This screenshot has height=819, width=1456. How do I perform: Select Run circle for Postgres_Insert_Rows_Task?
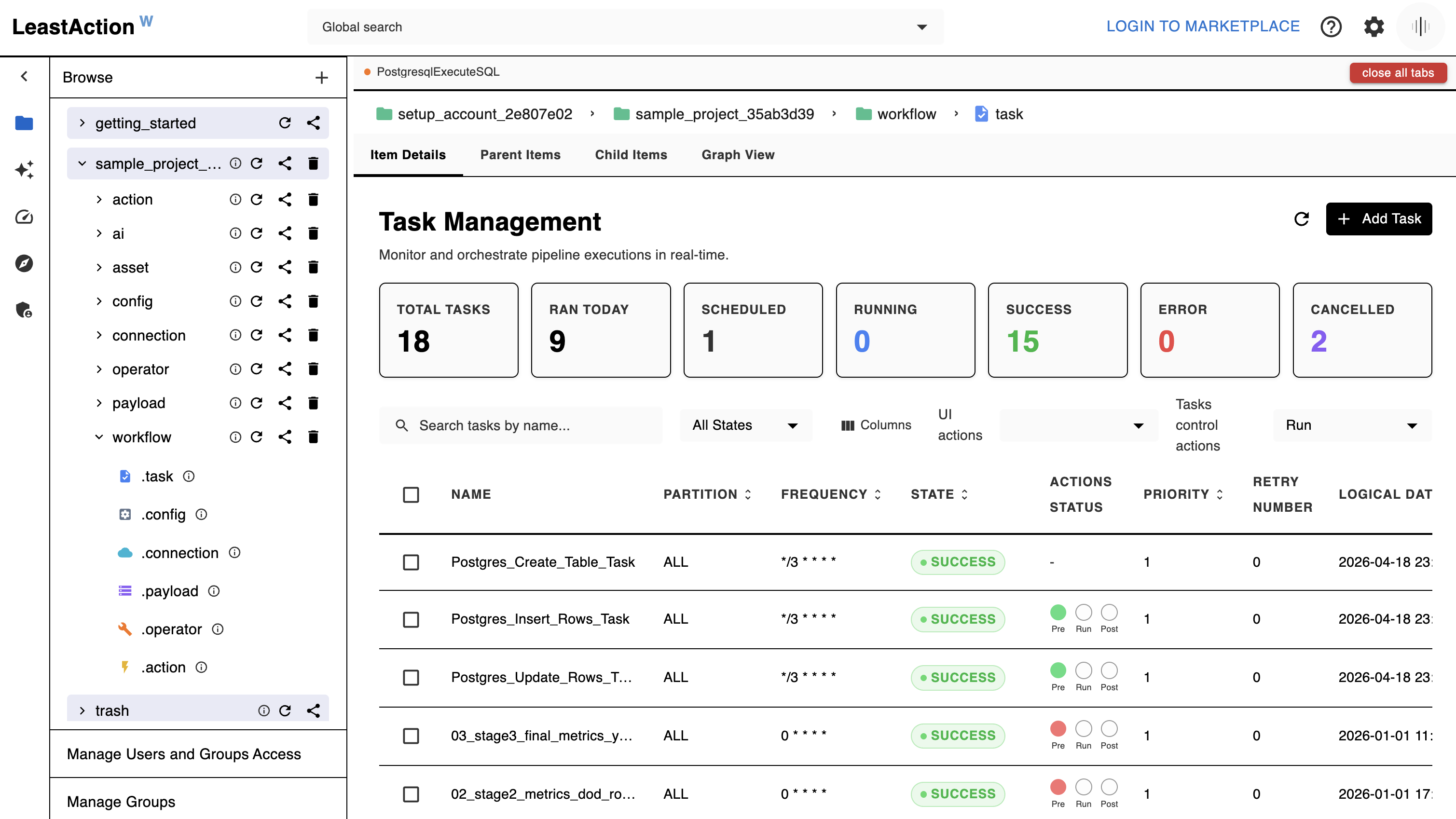(x=1083, y=612)
